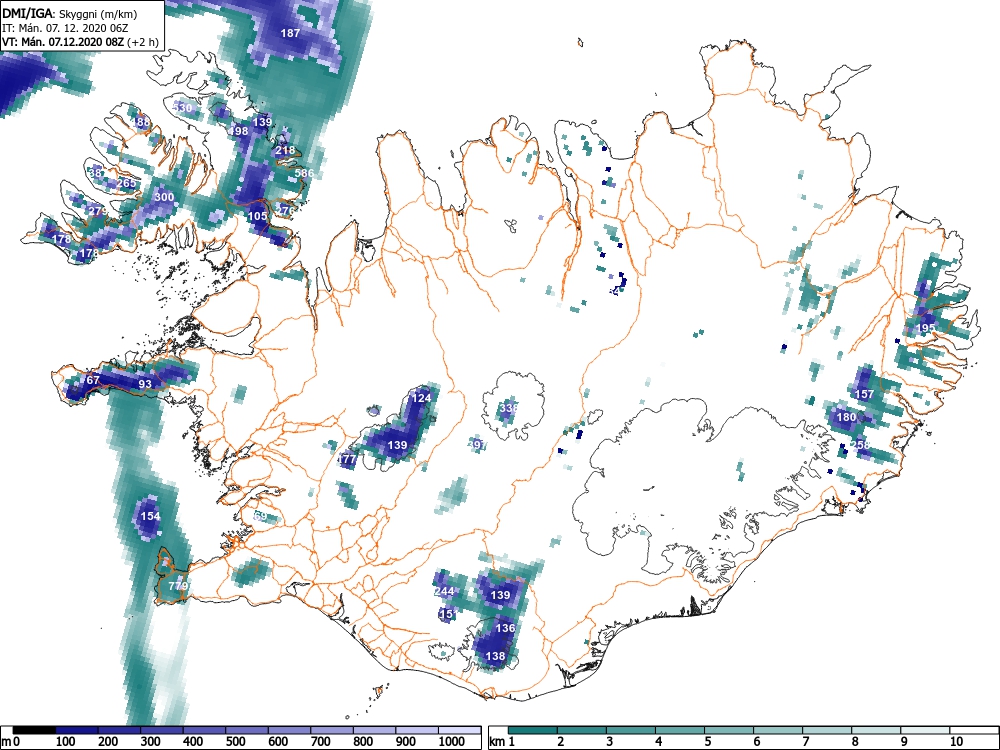Click the 338 value inside the glacier outline
The image size is (1000, 750).
click(x=508, y=407)
